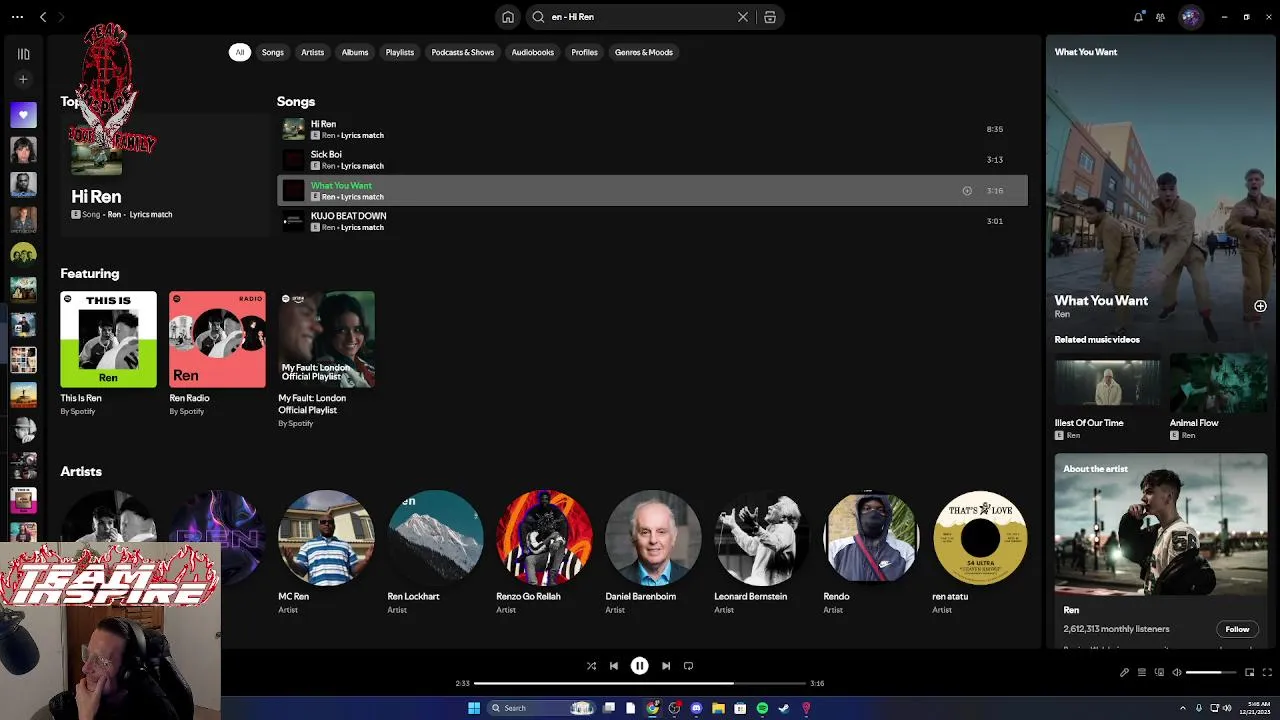
Task: Pause the current song
Action: 639,665
